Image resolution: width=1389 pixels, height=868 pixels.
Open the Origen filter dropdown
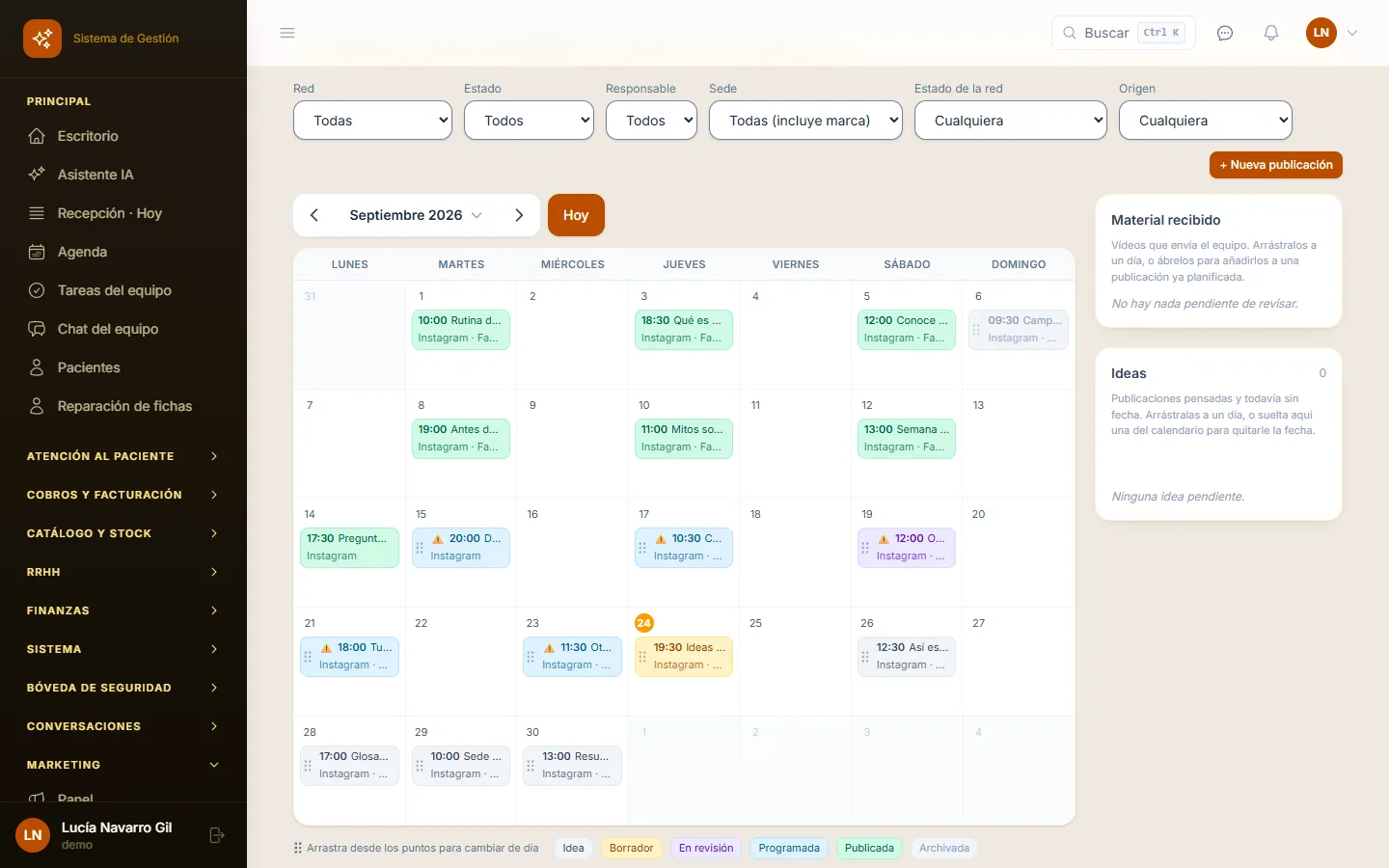click(x=1206, y=121)
